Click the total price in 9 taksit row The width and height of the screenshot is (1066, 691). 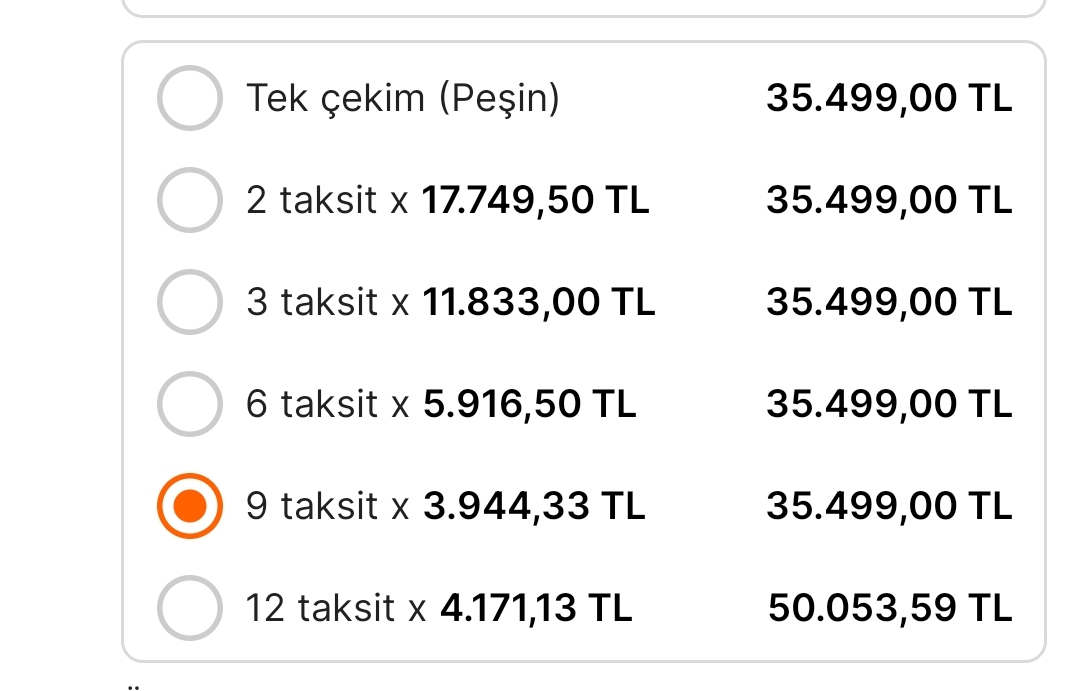coord(889,506)
